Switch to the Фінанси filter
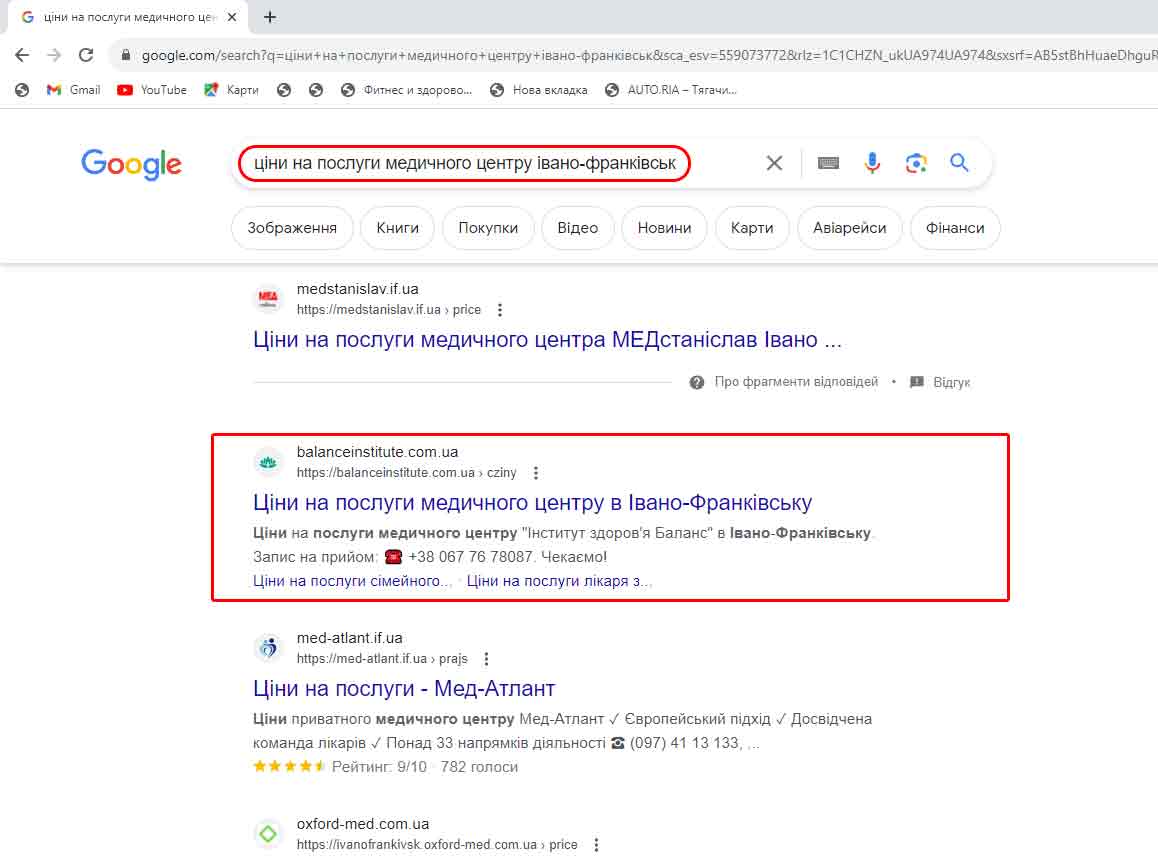 pos(955,228)
